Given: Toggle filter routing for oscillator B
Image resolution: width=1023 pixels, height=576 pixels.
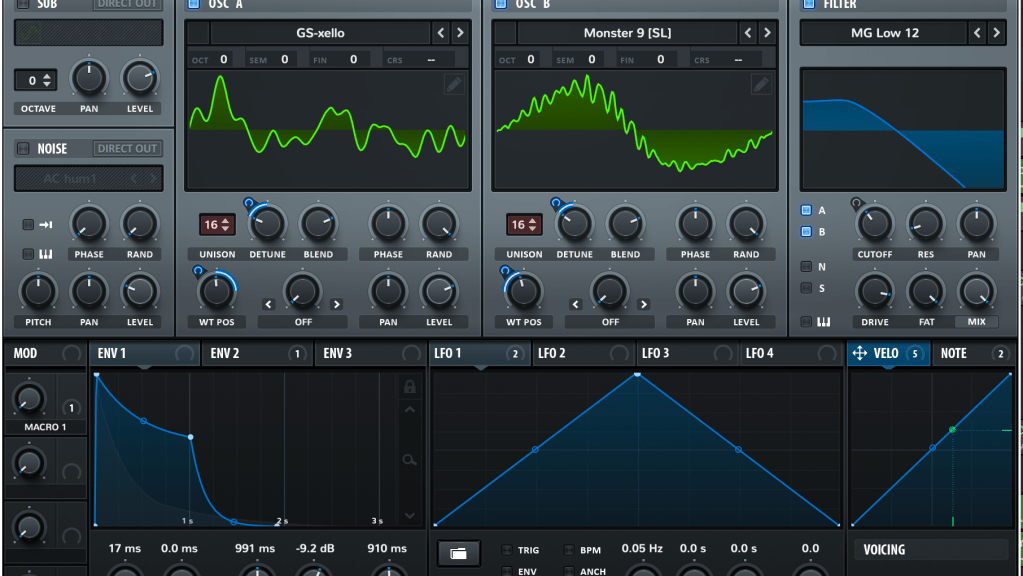Looking at the screenshot, I should coord(807,232).
